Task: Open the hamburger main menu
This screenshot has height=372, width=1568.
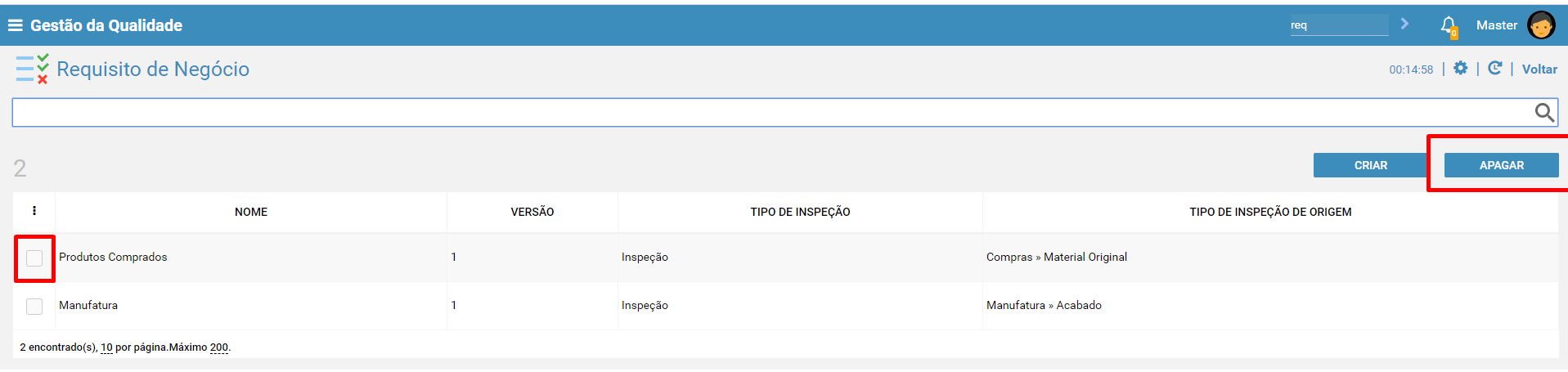Action: coord(15,25)
